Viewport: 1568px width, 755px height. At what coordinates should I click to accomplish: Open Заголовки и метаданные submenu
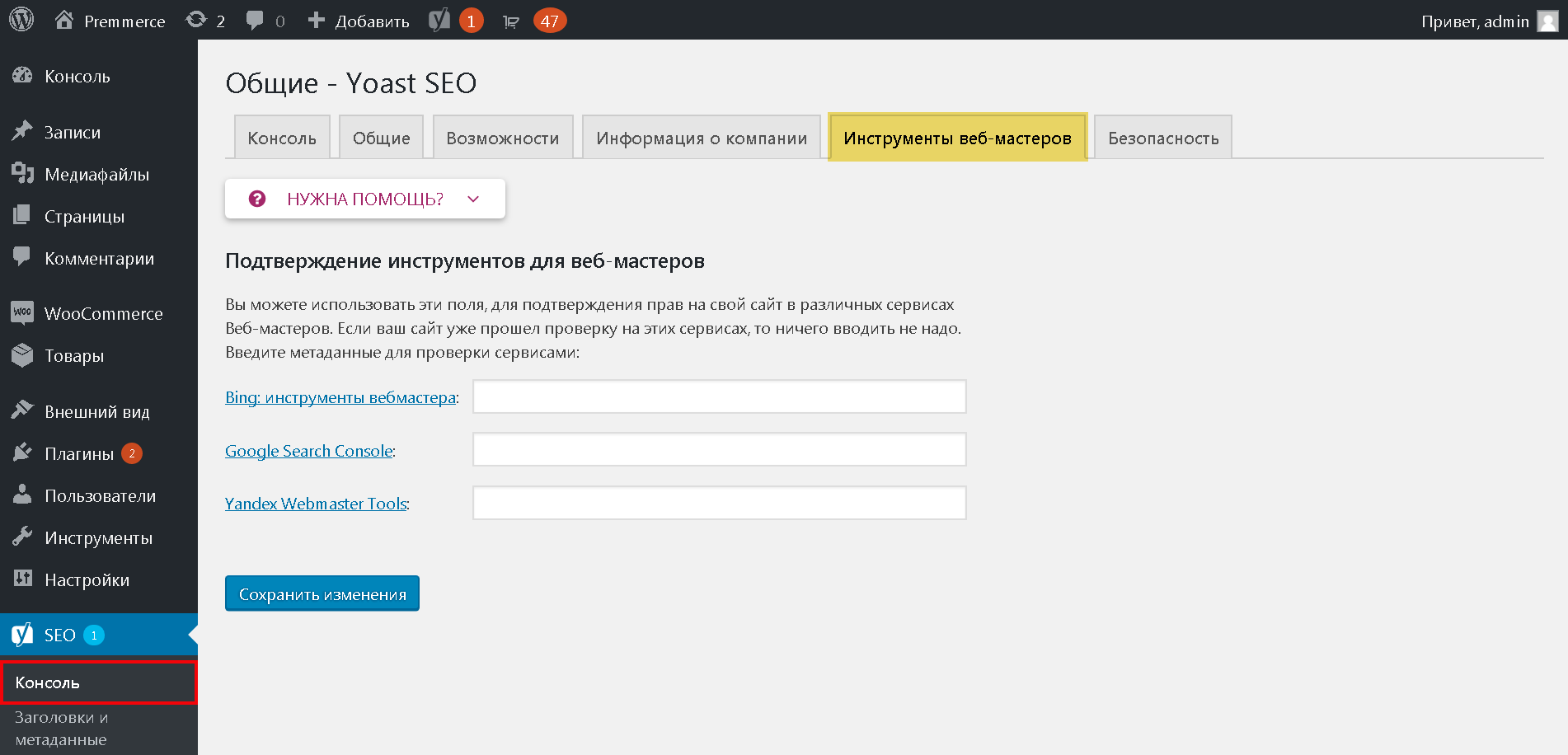point(61,729)
